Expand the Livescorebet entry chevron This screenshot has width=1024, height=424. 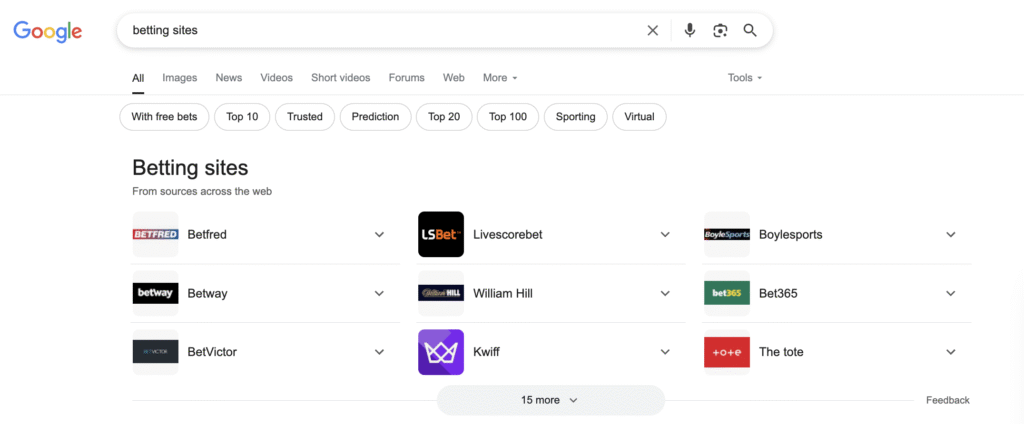coord(665,235)
